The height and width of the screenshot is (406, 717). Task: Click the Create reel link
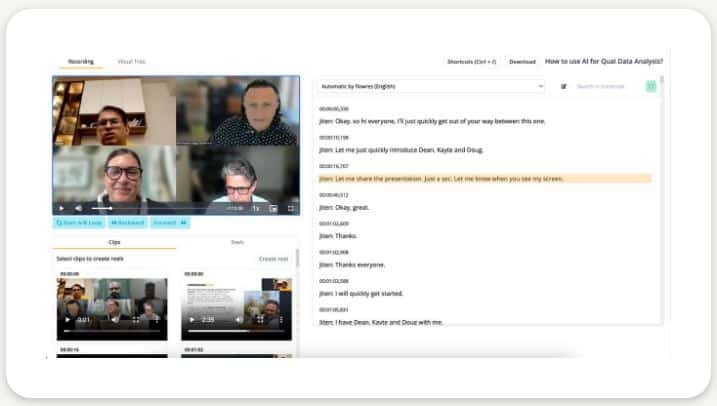pyautogui.click(x=273, y=259)
